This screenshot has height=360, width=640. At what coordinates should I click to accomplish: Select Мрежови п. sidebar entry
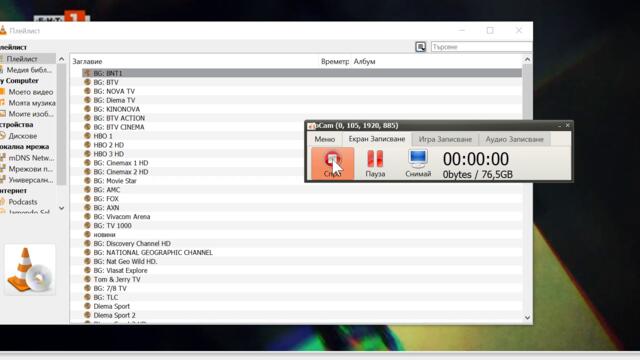pos(28,169)
